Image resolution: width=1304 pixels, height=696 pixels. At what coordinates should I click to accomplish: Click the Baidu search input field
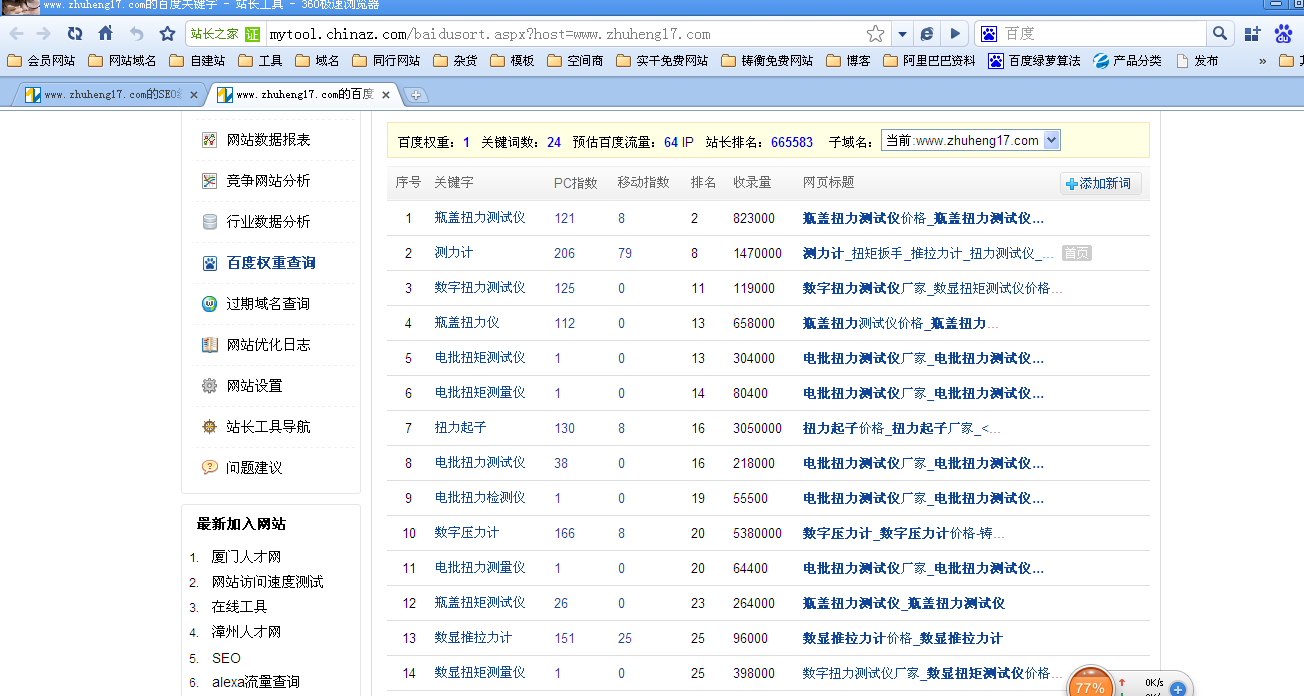coord(1100,34)
